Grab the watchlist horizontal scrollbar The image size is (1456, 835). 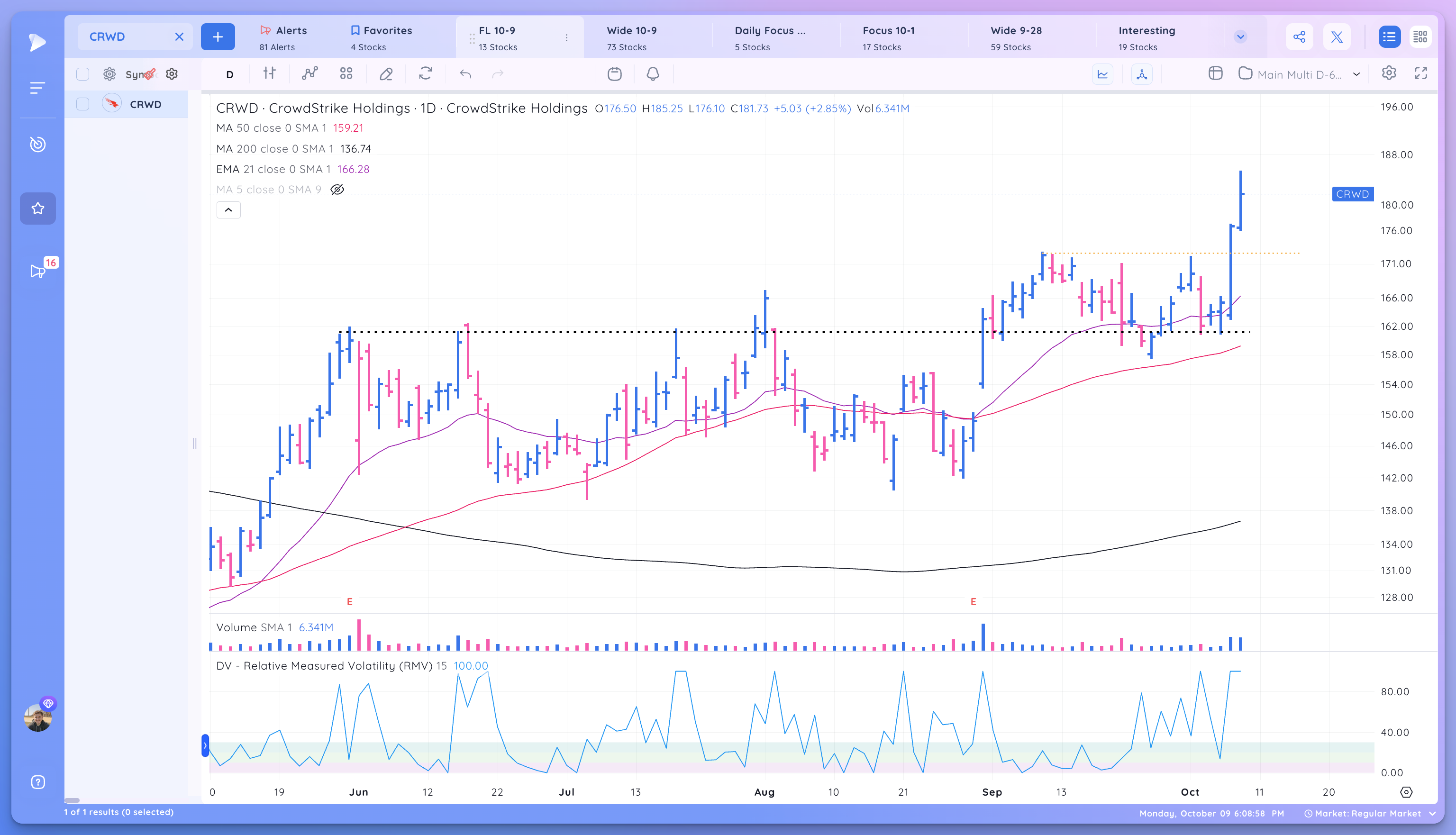pos(72,800)
